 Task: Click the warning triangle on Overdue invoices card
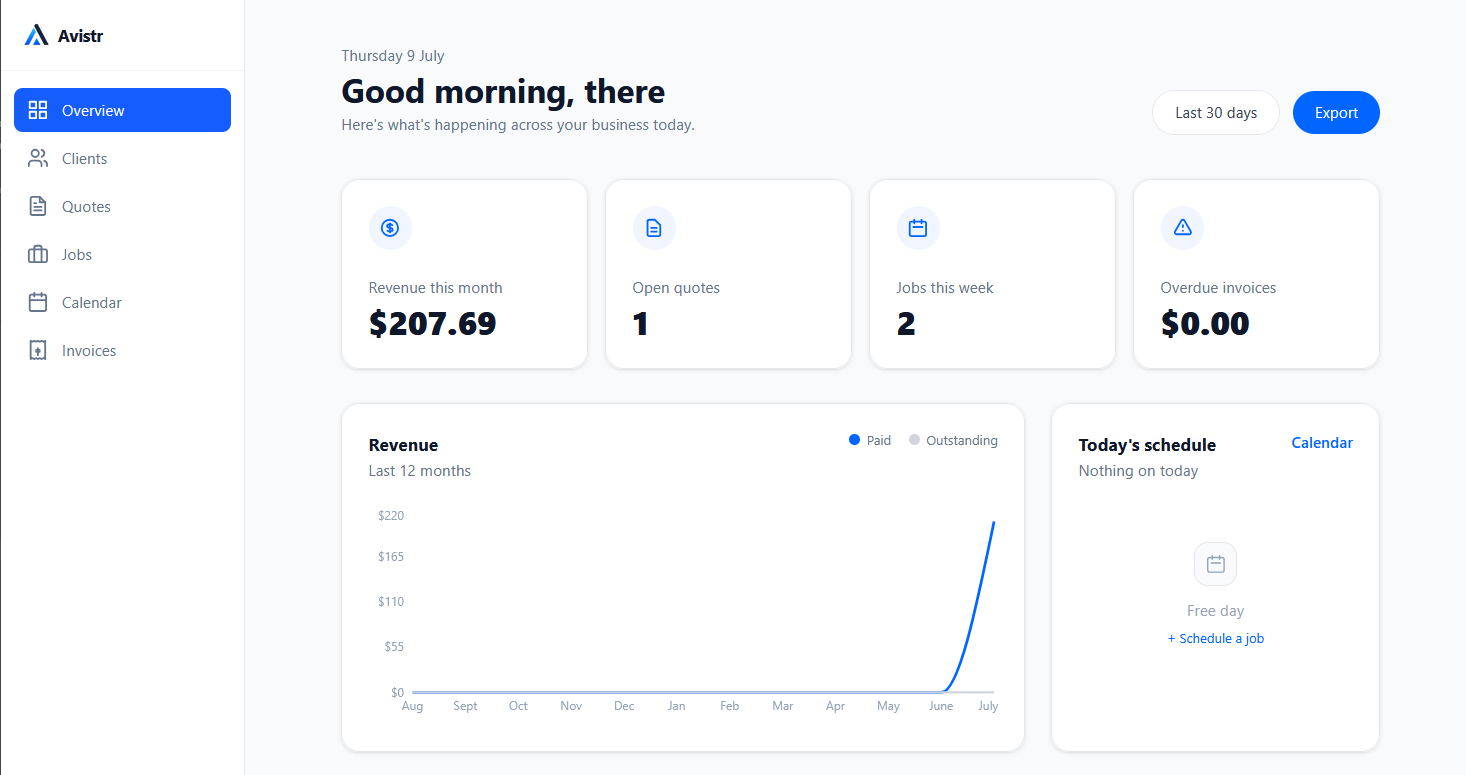click(x=1182, y=228)
